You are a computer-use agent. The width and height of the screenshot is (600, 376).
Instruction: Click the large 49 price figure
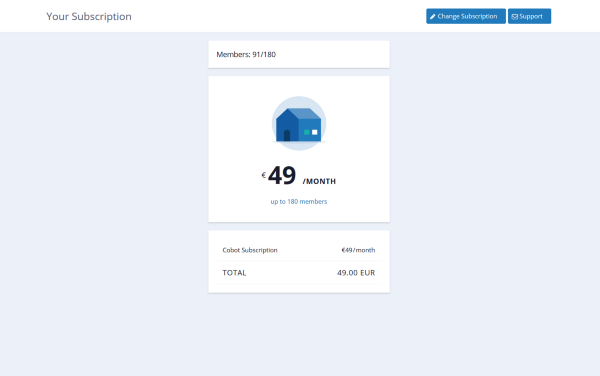click(x=282, y=176)
